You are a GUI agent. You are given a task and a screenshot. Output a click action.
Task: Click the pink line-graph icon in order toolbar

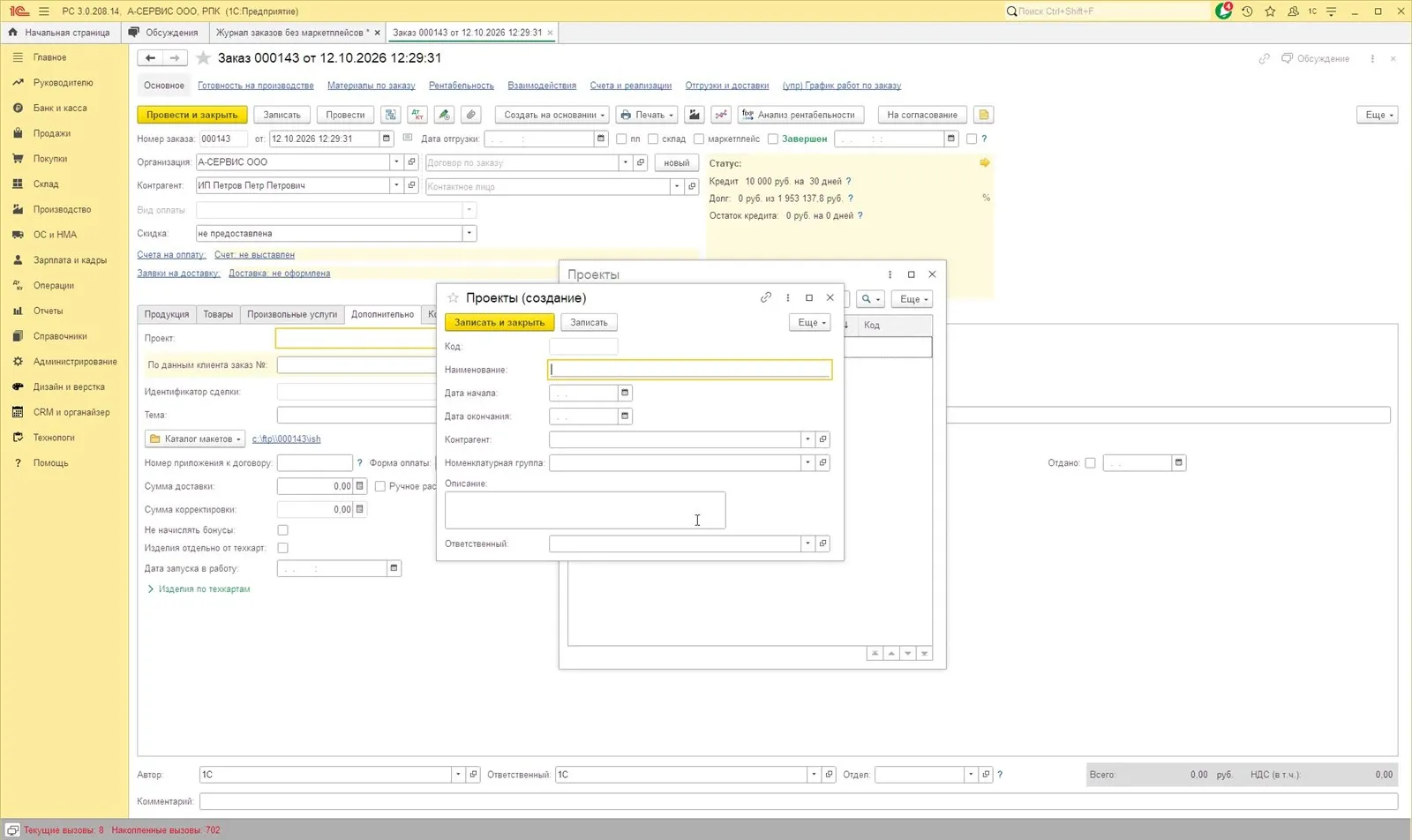(721, 115)
